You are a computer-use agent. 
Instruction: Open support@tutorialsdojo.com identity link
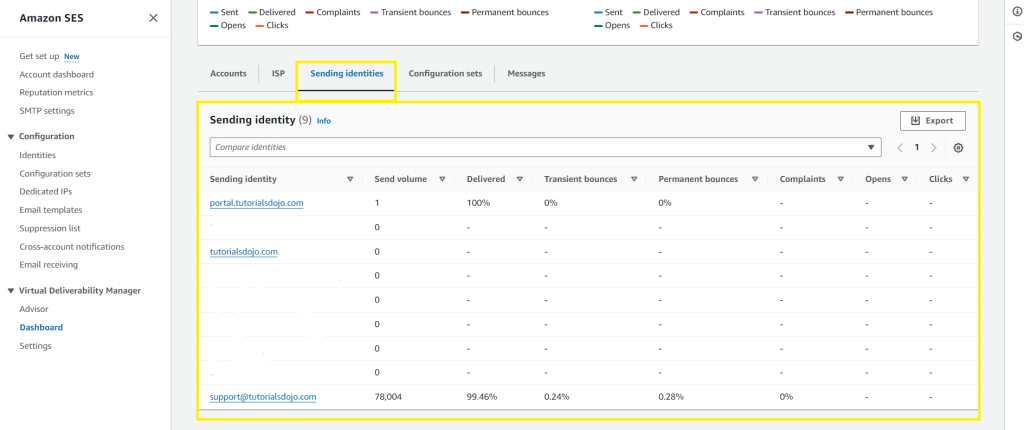point(263,397)
